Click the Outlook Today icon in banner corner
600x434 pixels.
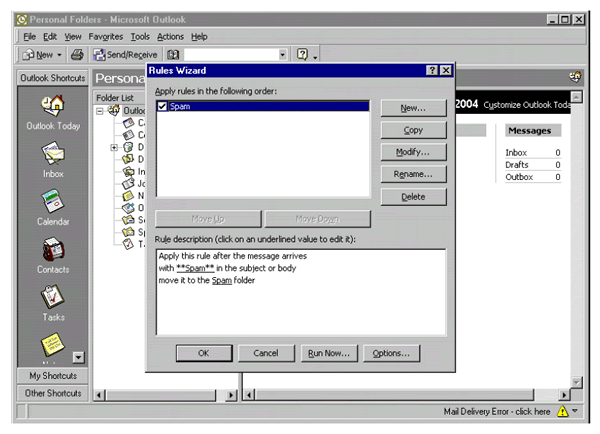coord(575,77)
